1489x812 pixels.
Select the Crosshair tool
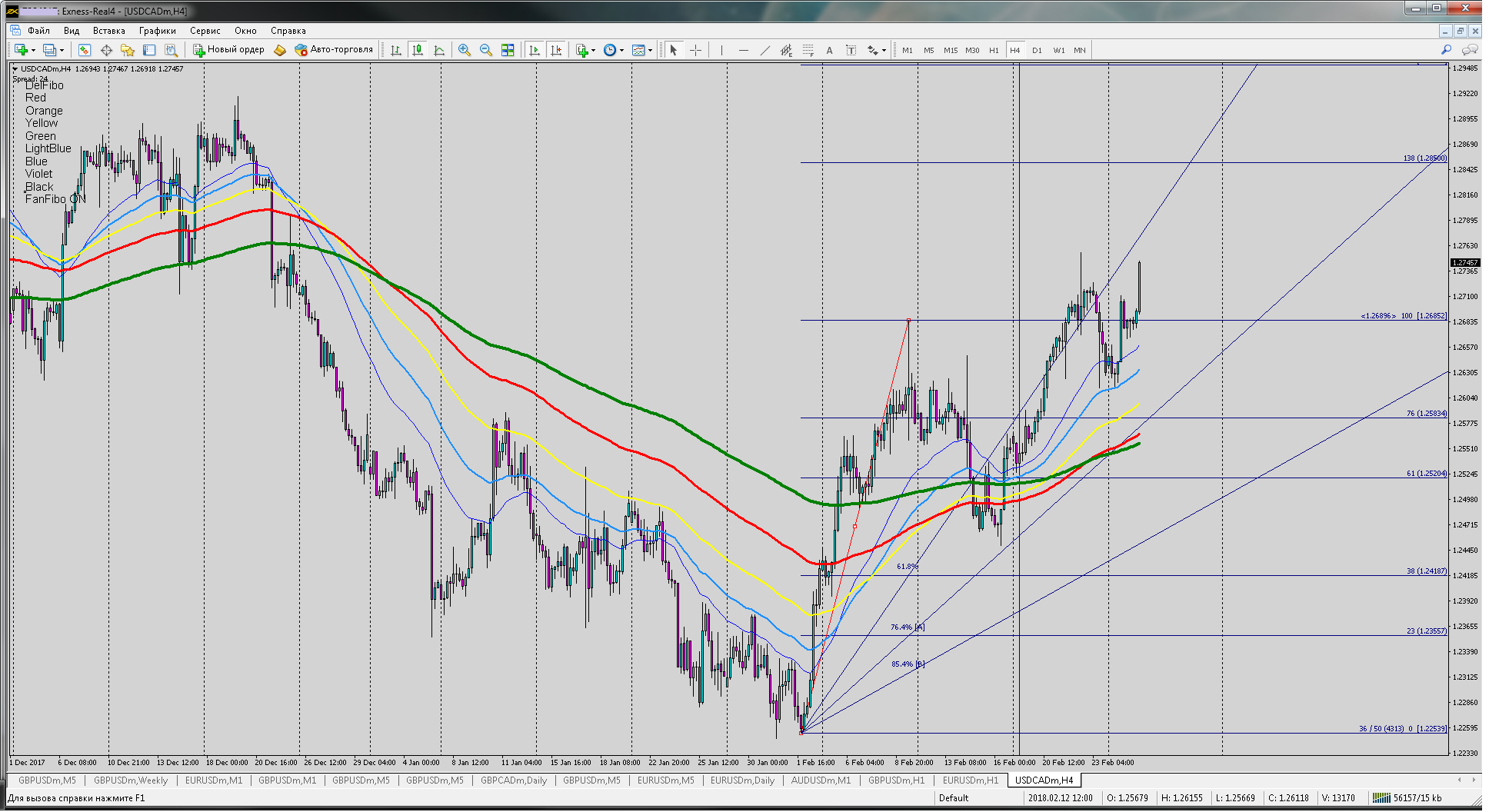coord(695,50)
